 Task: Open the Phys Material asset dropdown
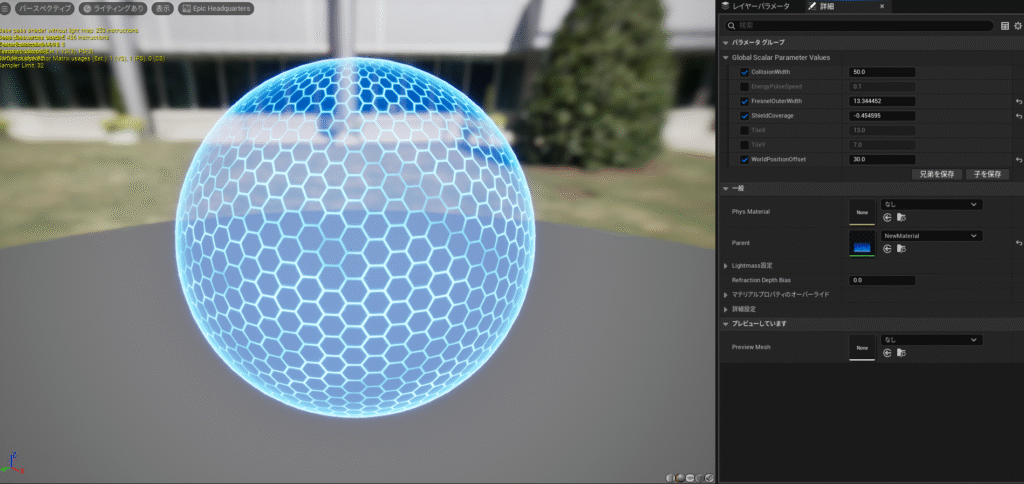(x=931, y=204)
